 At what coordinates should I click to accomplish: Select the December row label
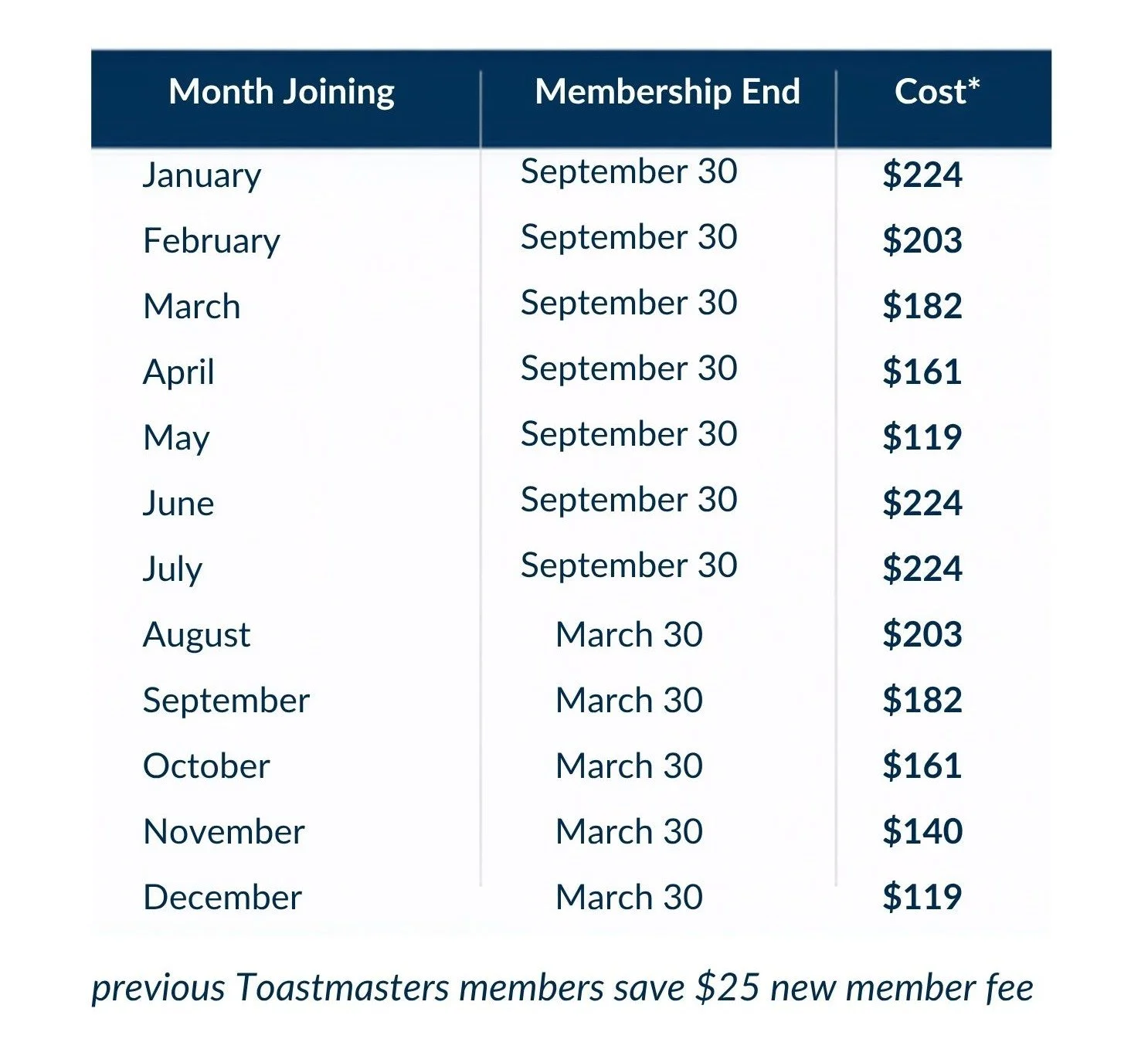point(222,898)
